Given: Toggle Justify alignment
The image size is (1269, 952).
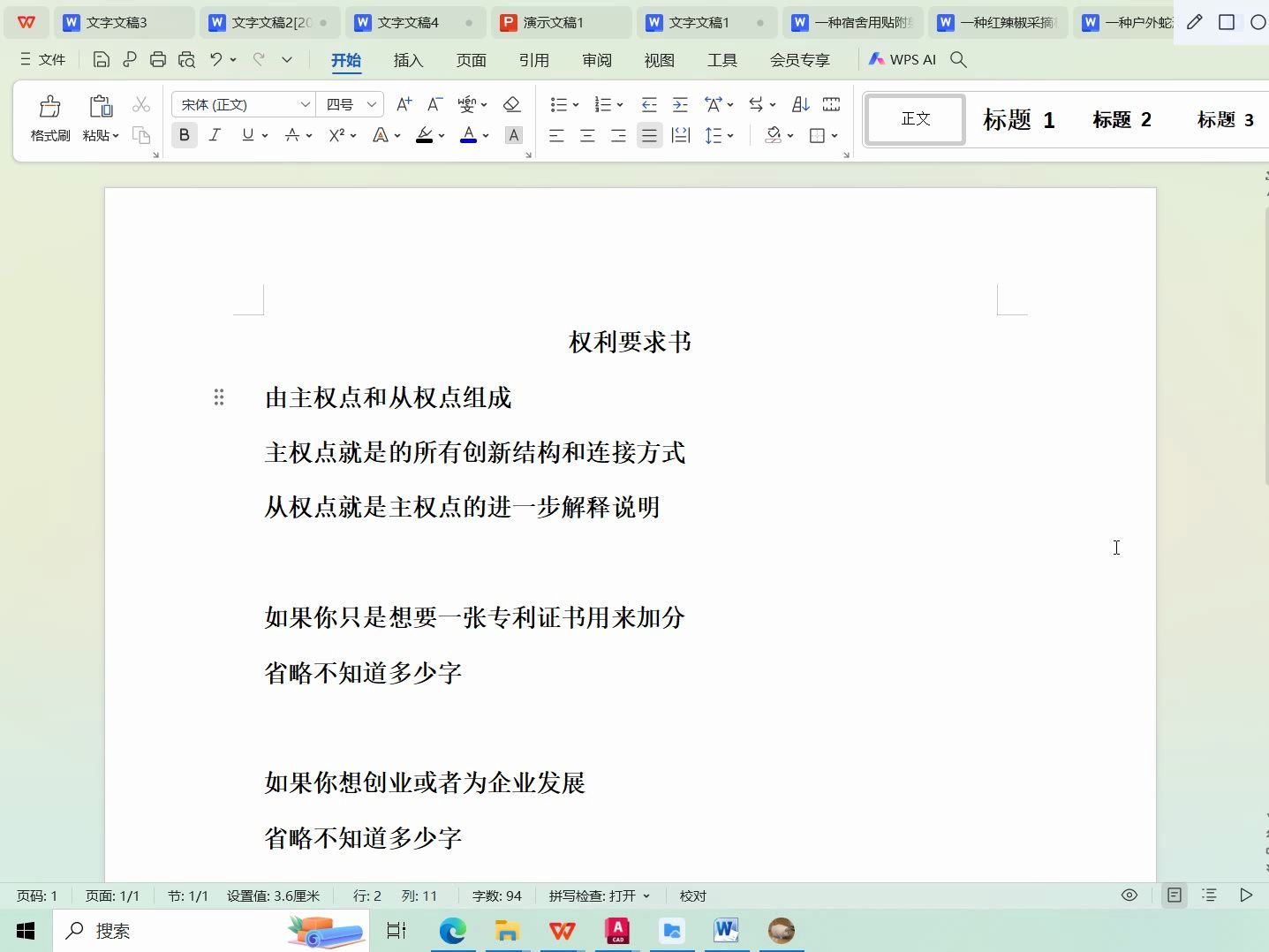Looking at the screenshot, I should click(649, 135).
